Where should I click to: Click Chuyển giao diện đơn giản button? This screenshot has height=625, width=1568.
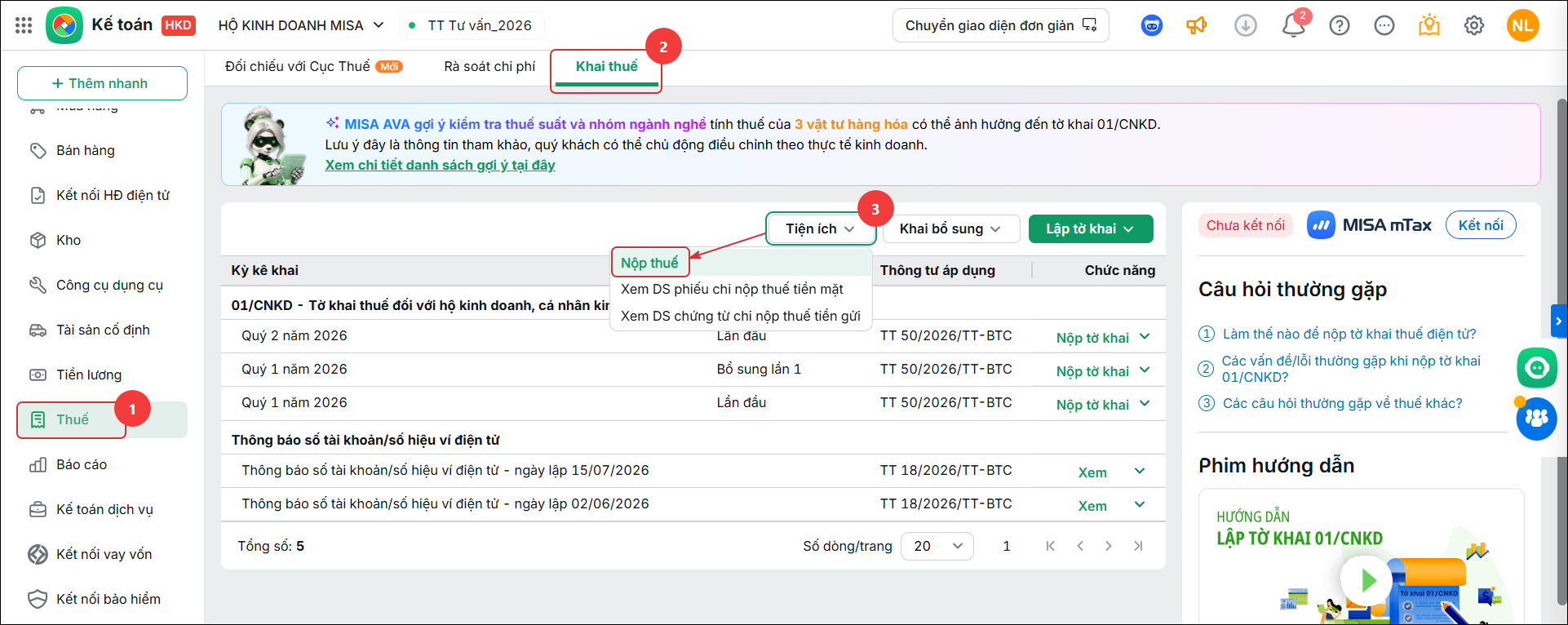(x=1001, y=25)
